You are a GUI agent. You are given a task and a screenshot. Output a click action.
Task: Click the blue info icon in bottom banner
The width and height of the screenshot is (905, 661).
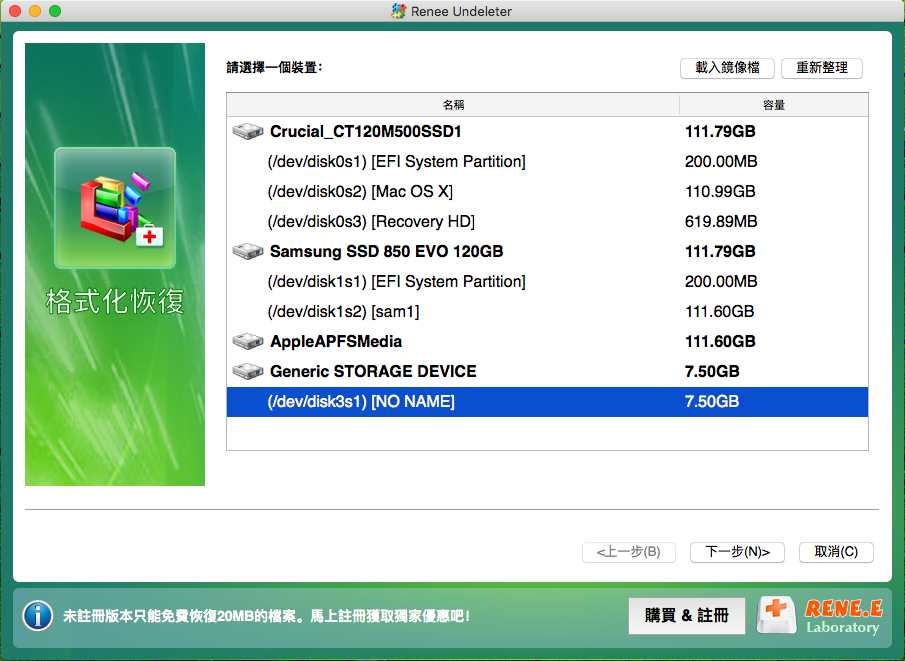38,615
